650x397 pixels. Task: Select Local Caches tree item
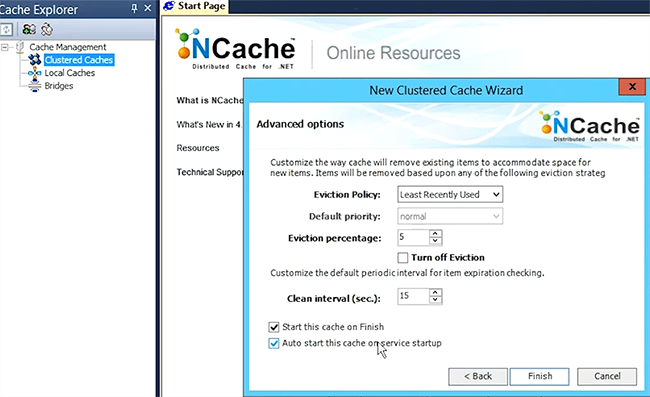click(70, 73)
